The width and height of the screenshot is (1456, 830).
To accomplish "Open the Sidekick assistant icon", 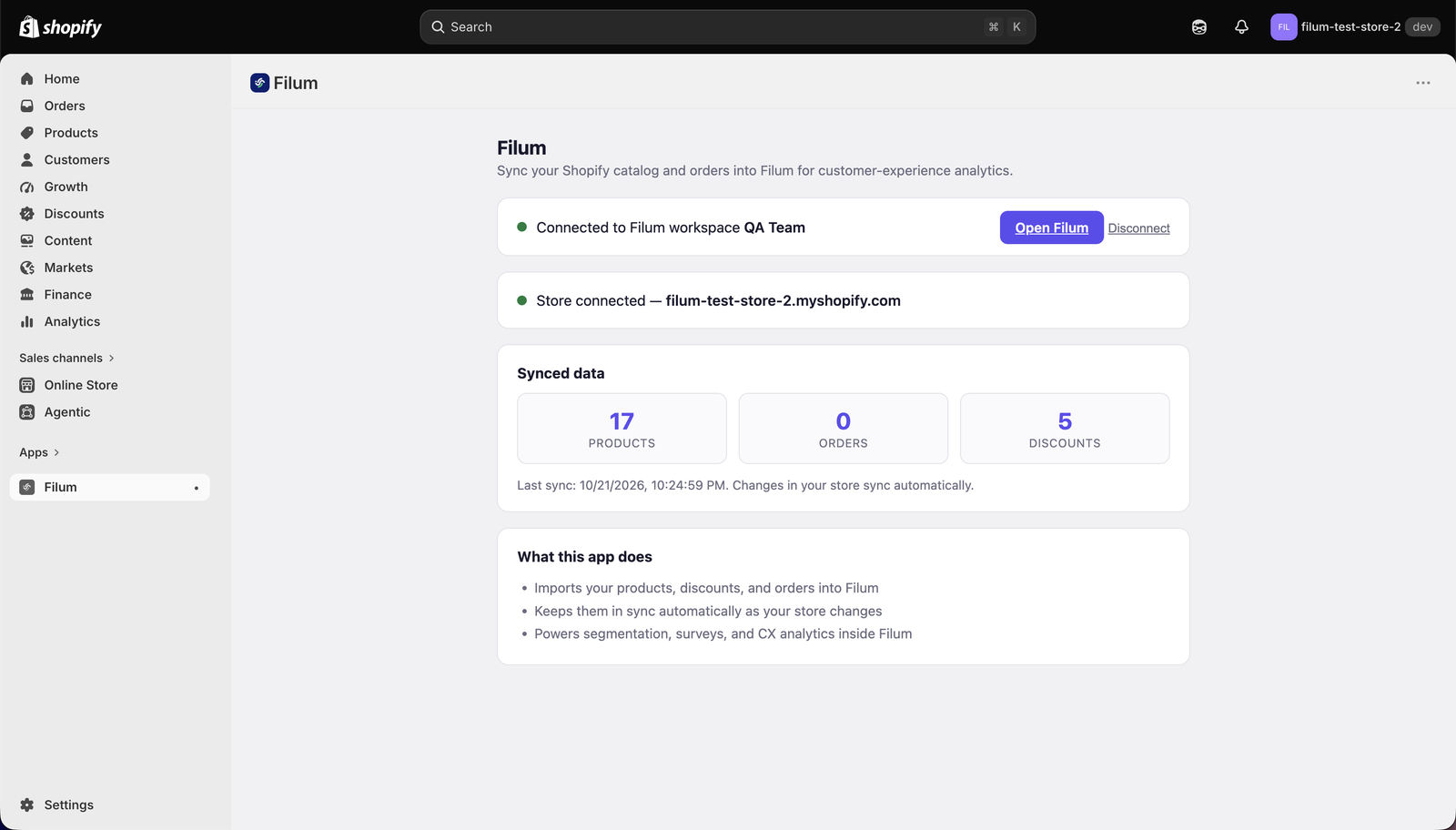I will (1199, 27).
